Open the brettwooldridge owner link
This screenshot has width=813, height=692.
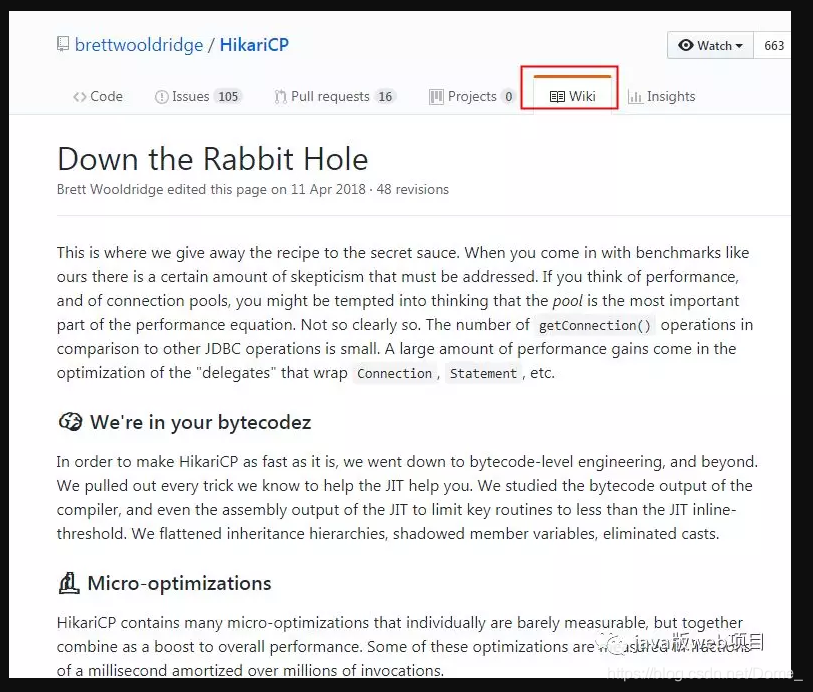click(139, 45)
